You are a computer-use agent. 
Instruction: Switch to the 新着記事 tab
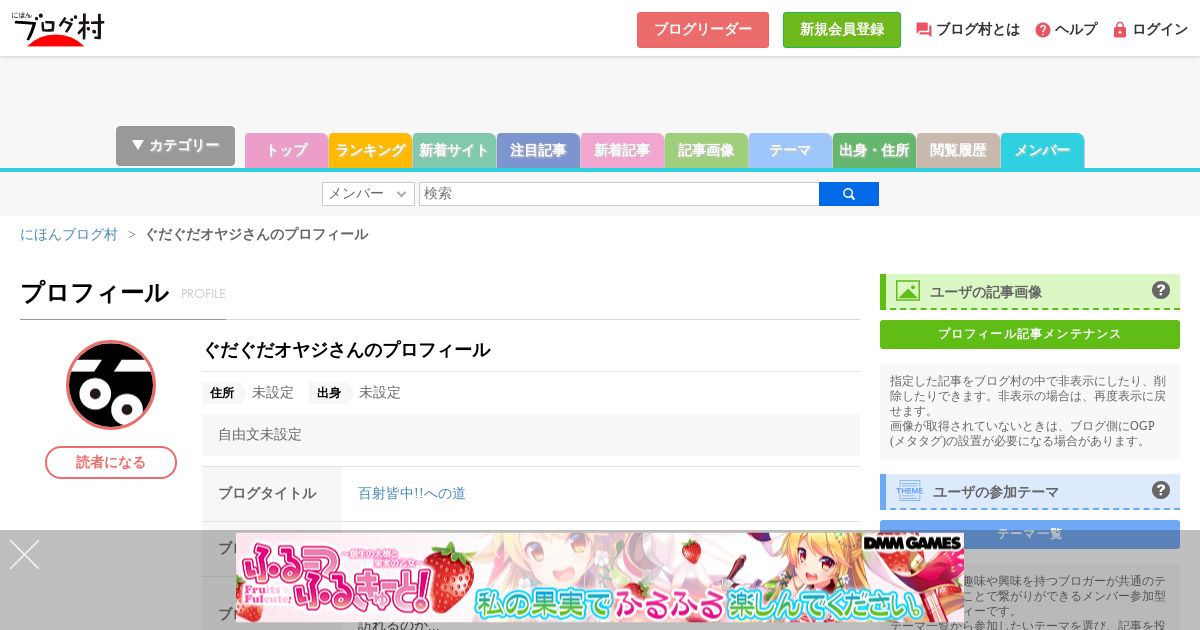[622, 151]
